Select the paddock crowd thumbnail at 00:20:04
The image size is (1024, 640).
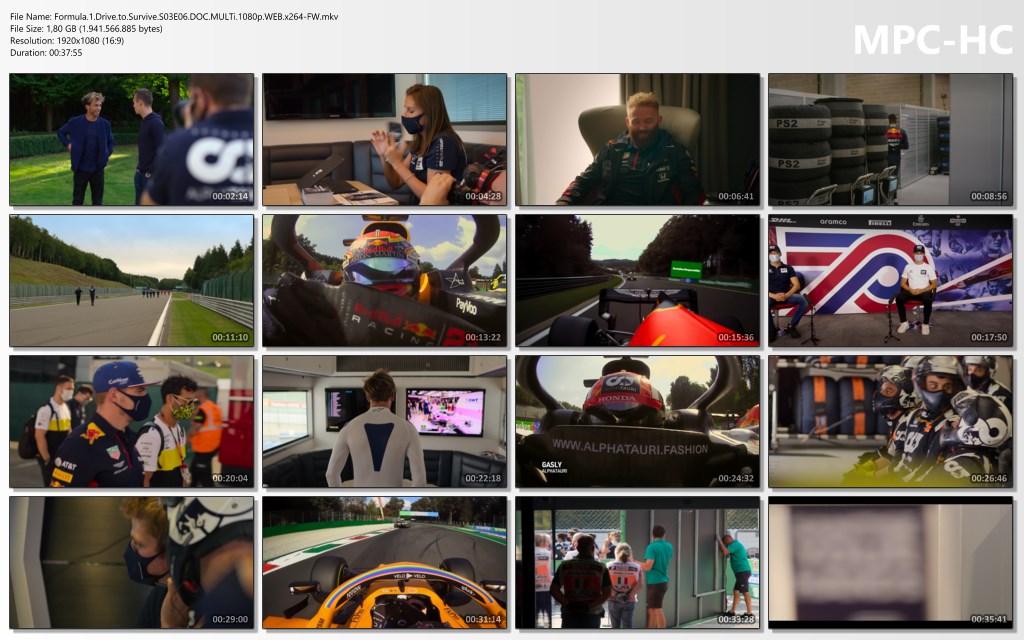pos(131,421)
